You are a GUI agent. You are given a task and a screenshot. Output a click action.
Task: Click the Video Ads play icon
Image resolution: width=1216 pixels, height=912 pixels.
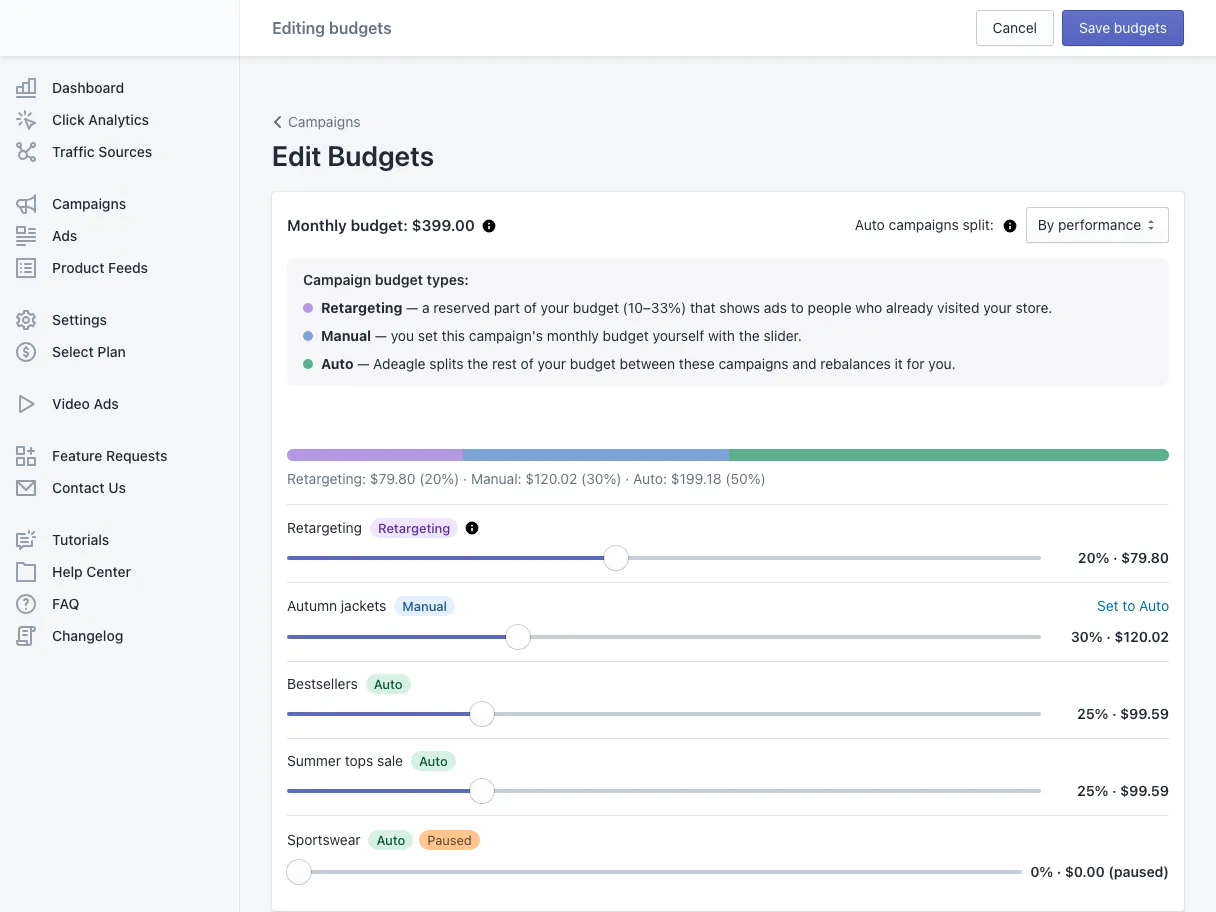click(26, 404)
